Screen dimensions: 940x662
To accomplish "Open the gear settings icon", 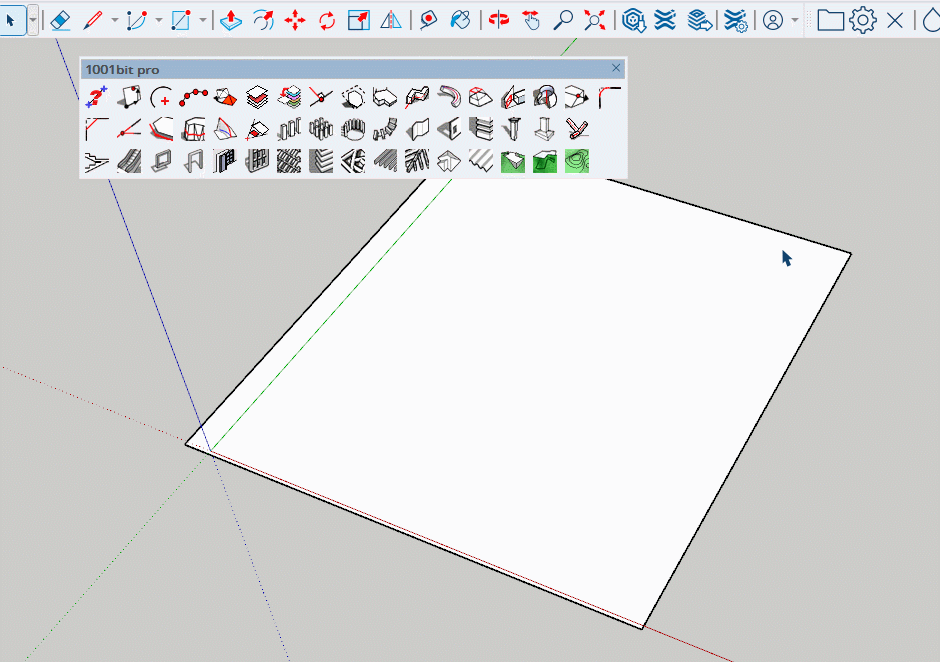I will pyautogui.click(x=863, y=20).
